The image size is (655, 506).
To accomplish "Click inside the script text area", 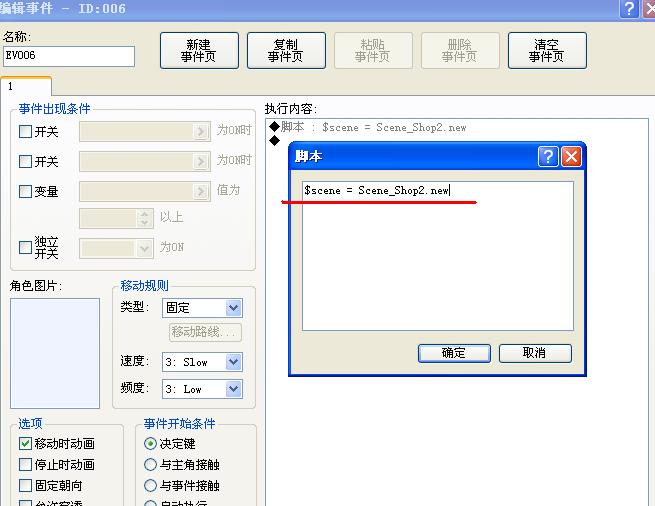I will (438, 256).
